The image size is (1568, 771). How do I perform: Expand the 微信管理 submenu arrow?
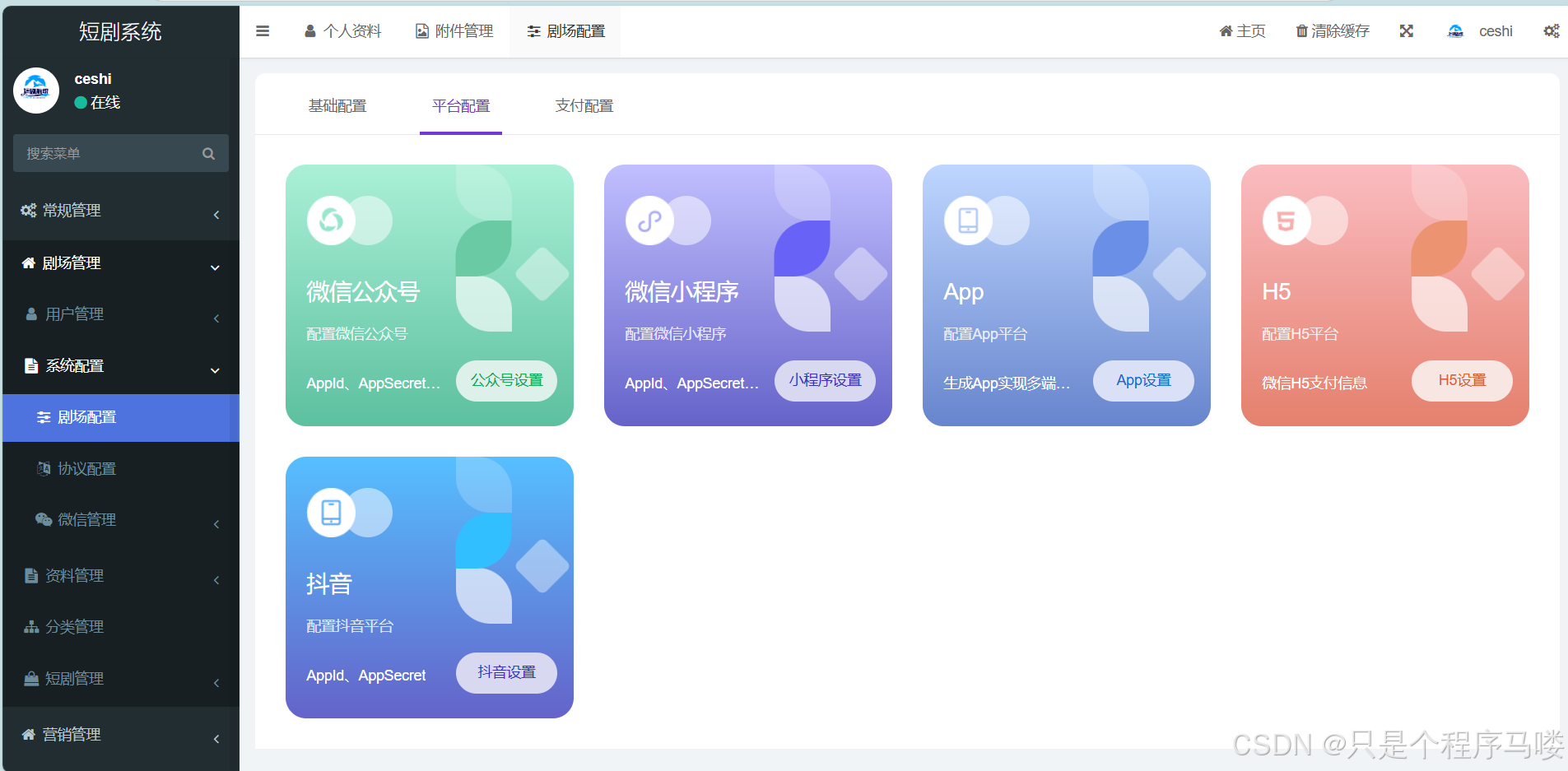pyautogui.click(x=216, y=524)
